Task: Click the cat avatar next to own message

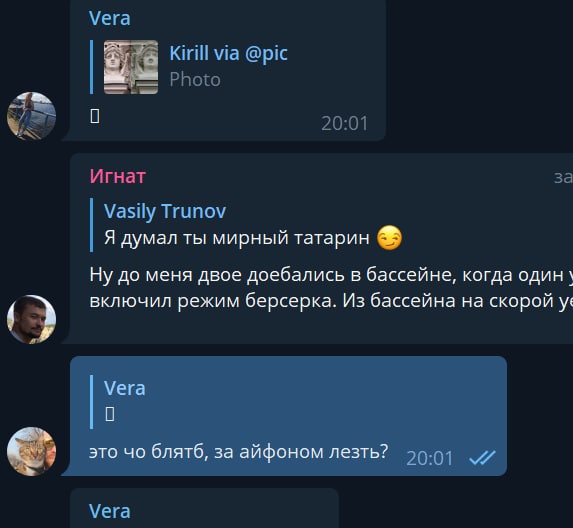Action: [31, 451]
